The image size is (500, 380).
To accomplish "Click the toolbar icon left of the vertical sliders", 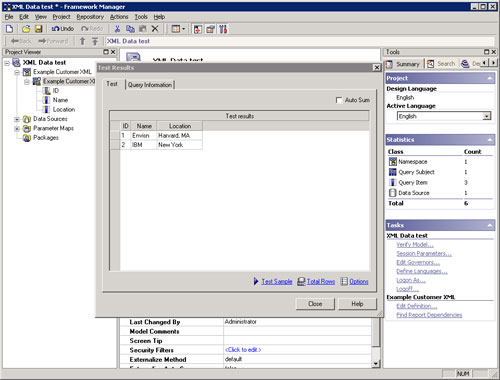I will tap(210, 29).
